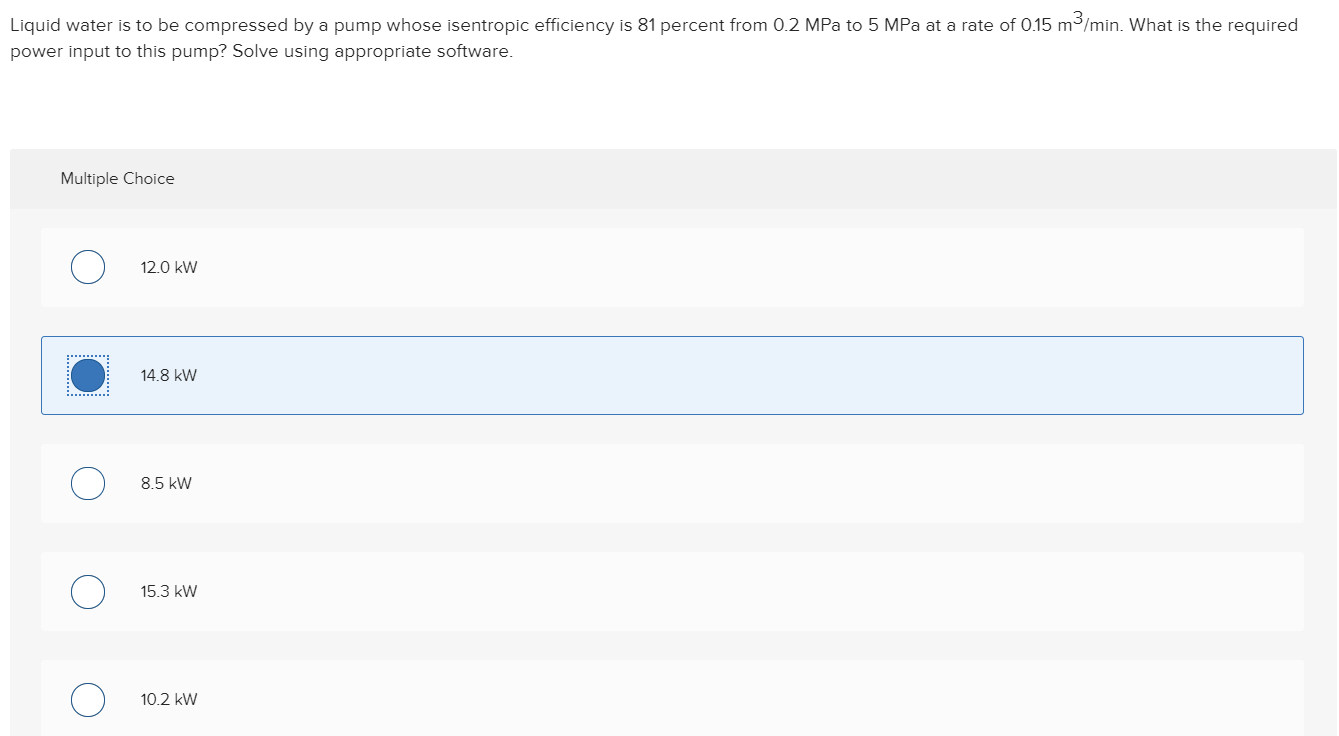Select the 12.0 kW radio button
Image resolution: width=1339 pixels, height=736 pixels.
point(88,267)
